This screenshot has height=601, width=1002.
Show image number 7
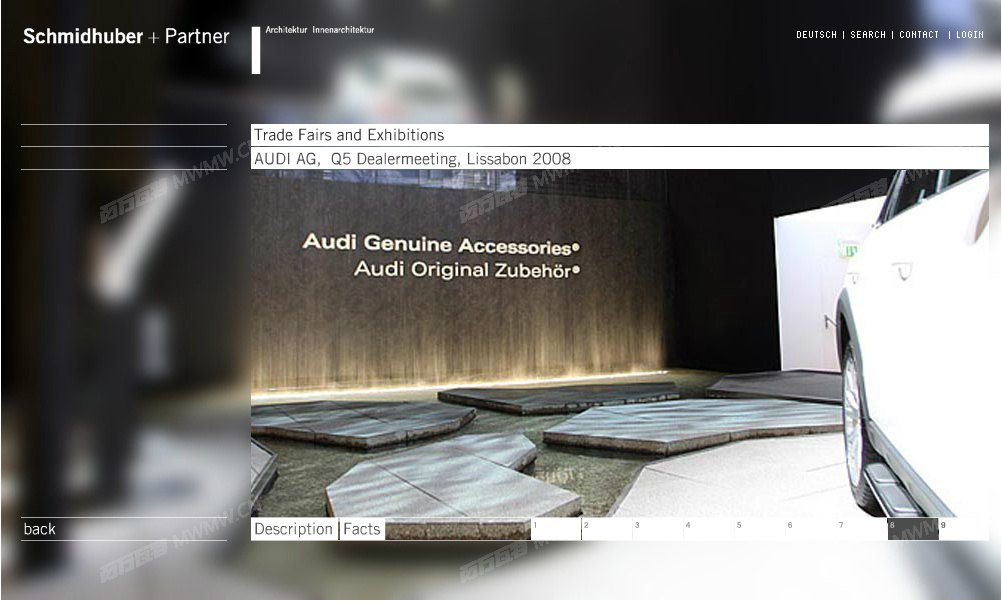862,529
